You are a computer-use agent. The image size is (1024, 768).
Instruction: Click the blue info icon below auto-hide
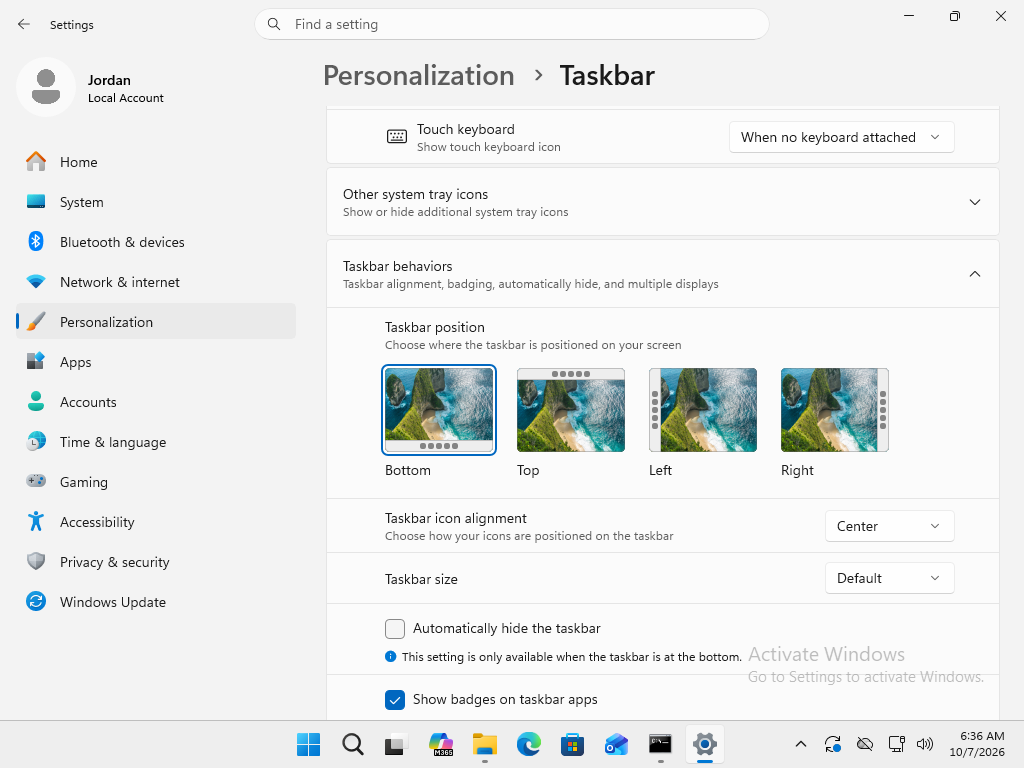click(x=391, y=656)
